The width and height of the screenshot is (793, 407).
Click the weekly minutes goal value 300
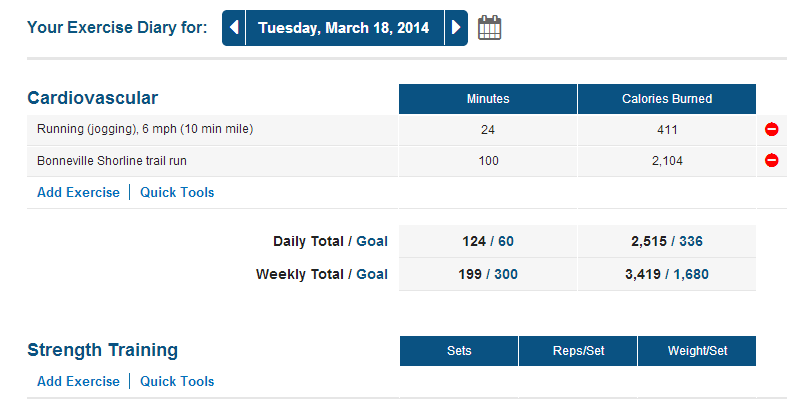505,274
